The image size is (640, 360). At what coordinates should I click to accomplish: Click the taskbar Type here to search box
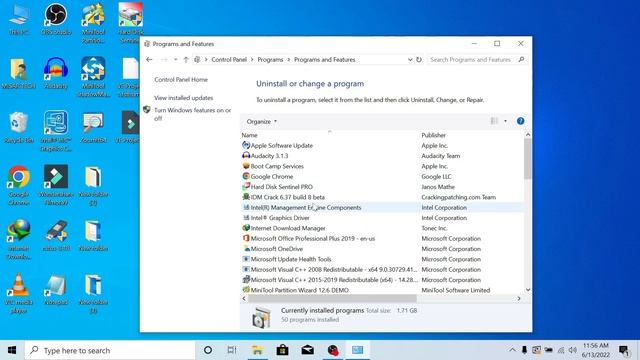pyautogui.click(x=110, y=350)
